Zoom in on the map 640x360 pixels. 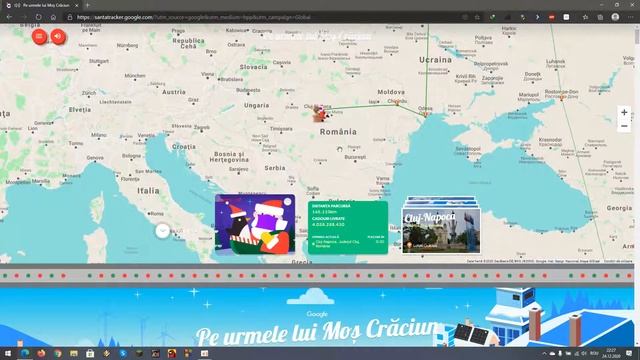pyautogui.click(x=624, y=112)
